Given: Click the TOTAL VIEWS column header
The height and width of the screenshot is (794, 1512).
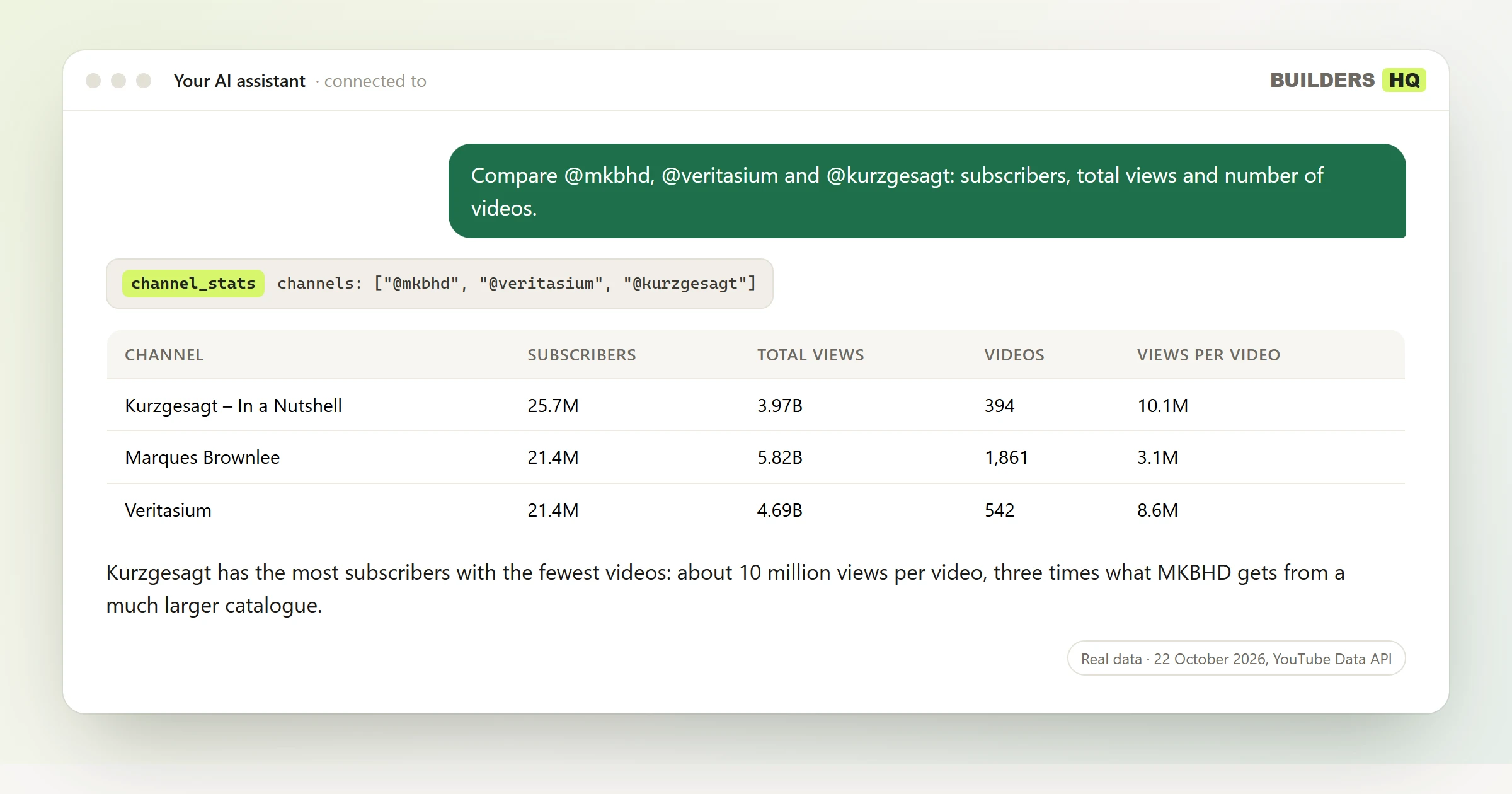Looking at the screenshot, I should [810, 355].
